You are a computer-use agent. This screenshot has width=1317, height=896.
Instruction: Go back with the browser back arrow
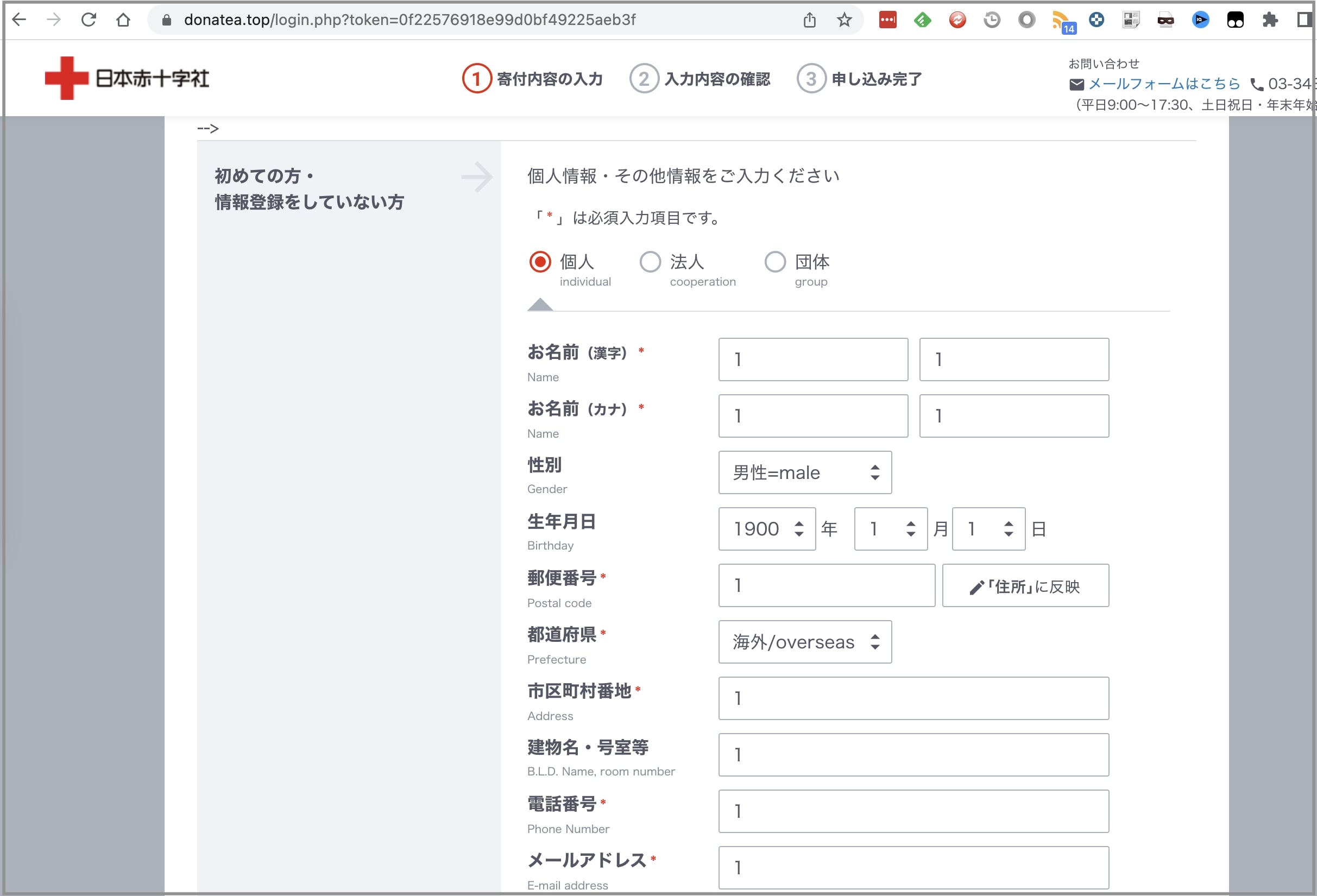[19, 20]
